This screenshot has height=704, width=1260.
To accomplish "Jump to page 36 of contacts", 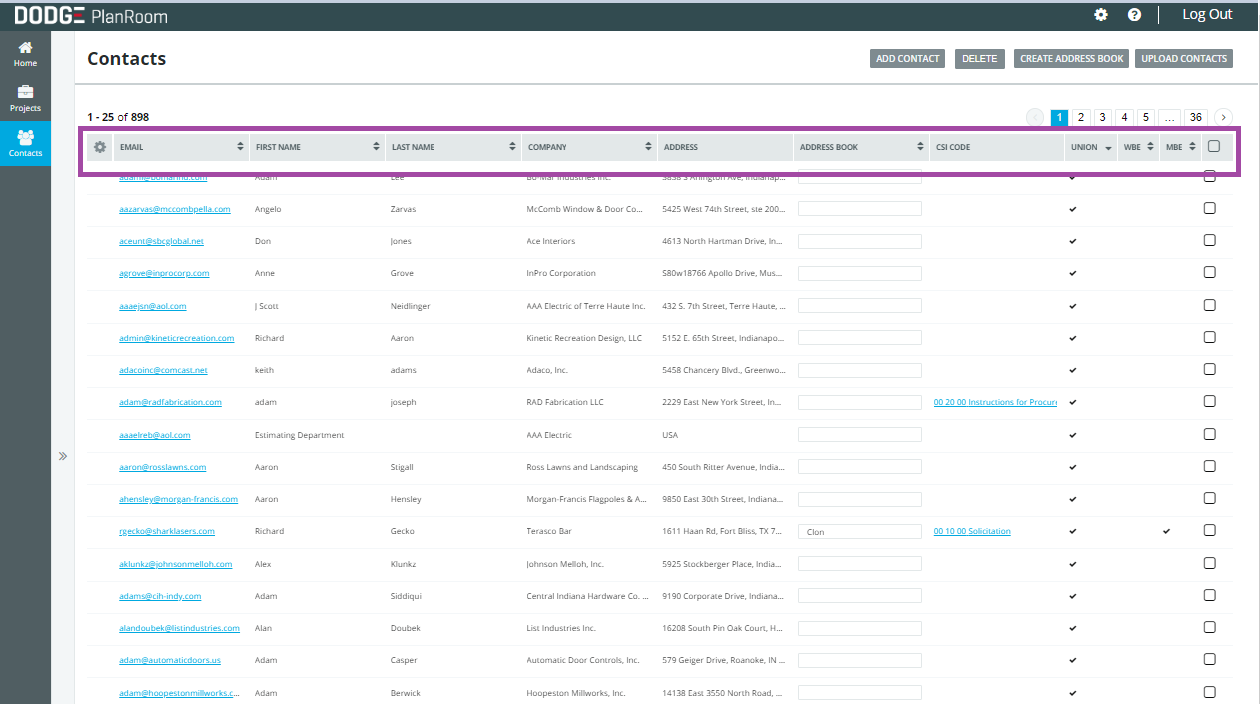I will pos(1196,117).
